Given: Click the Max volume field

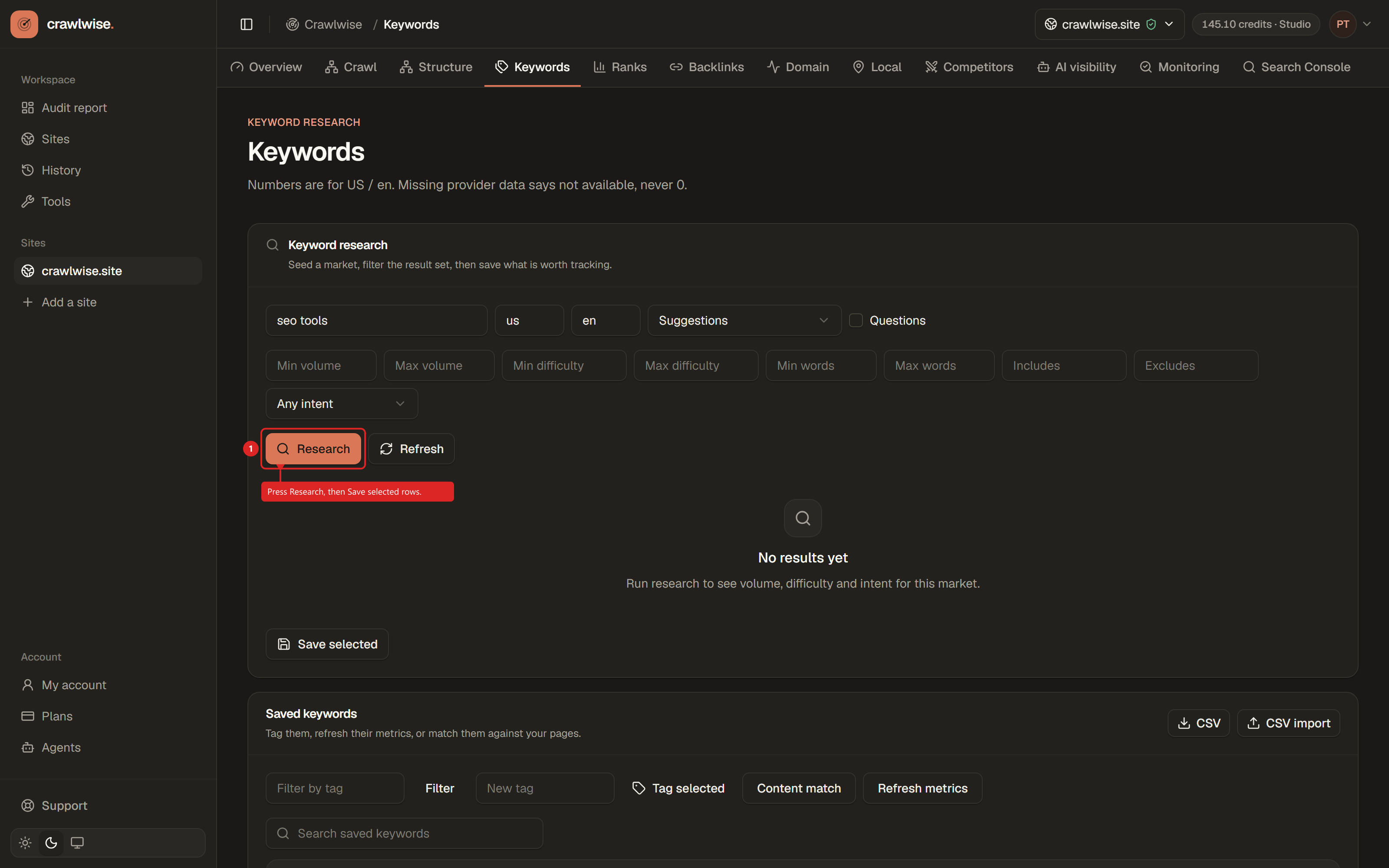Looking at the screenshot, I should (439, 366).
